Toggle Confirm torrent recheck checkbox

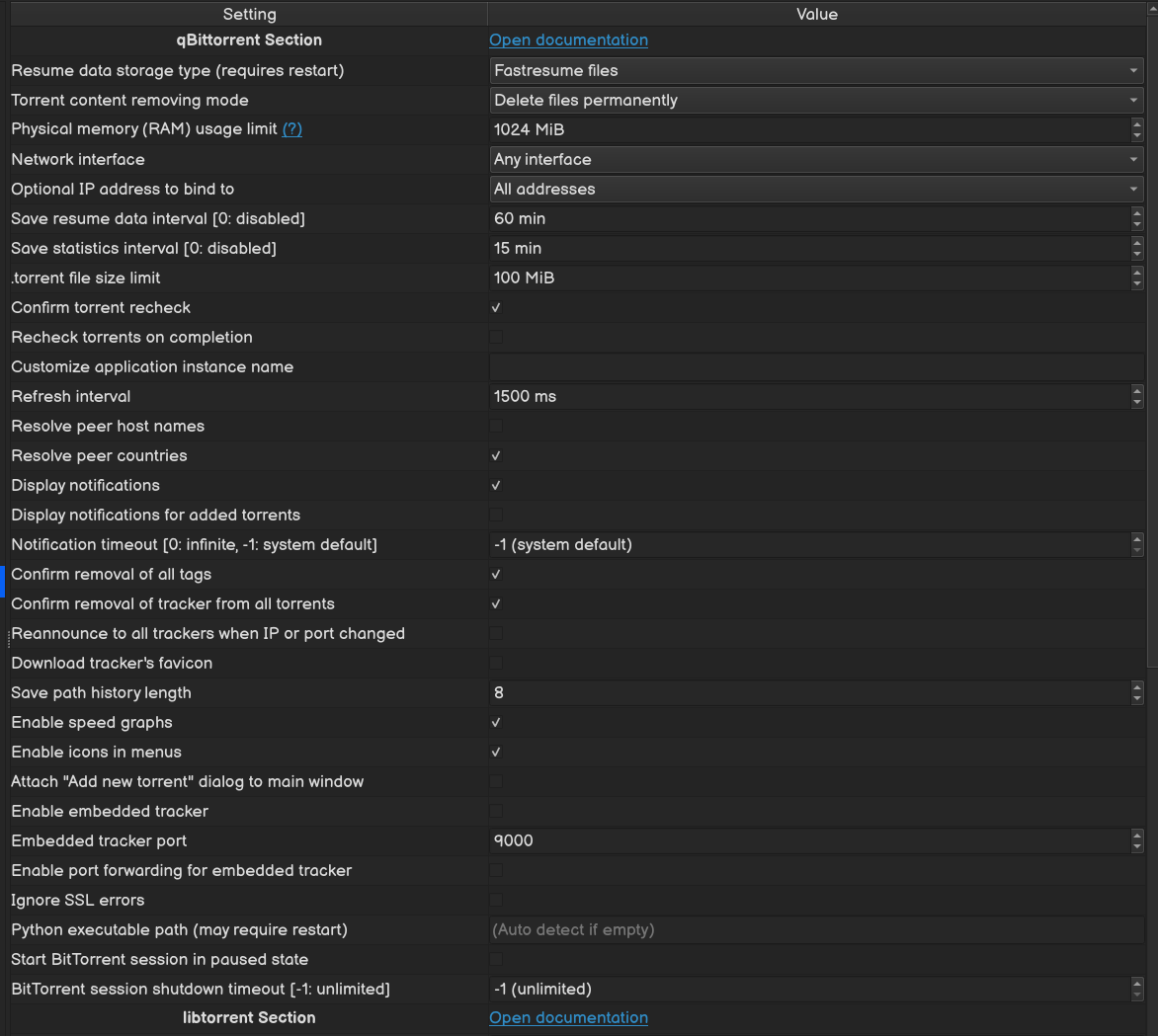[496, 307]
